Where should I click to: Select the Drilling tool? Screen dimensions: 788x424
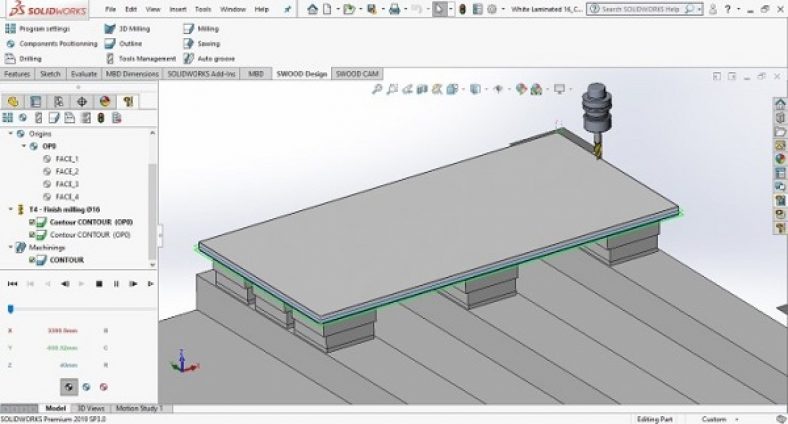pos(30,58)
